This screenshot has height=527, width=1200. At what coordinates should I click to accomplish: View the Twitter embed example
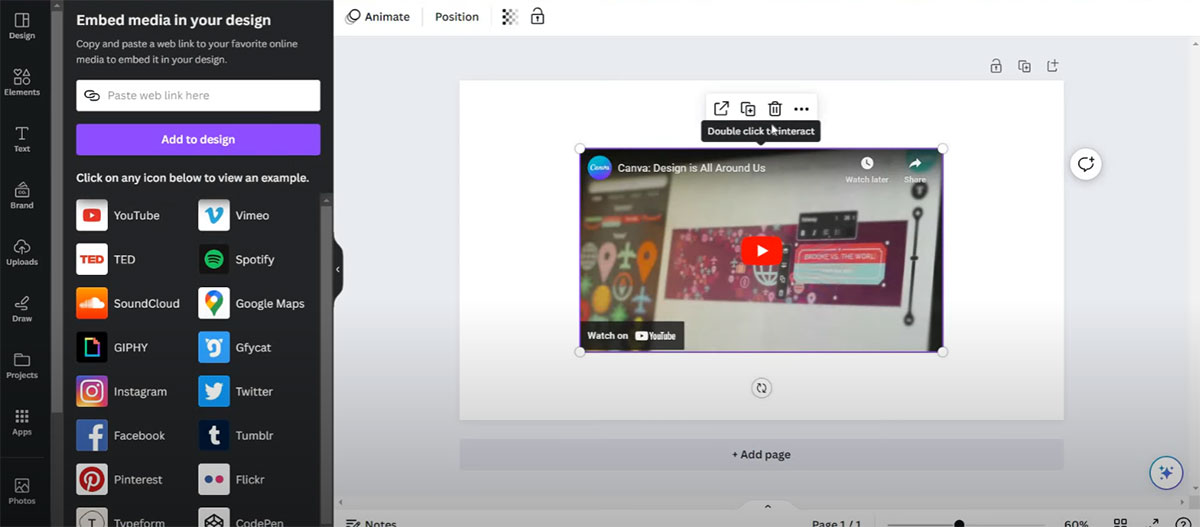(x=236, y=391)
